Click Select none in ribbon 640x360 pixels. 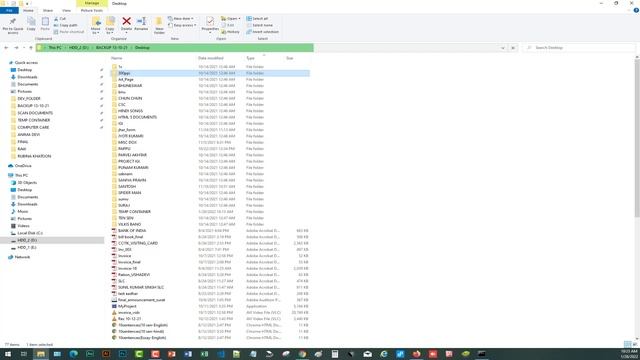[x=260, y=25]
